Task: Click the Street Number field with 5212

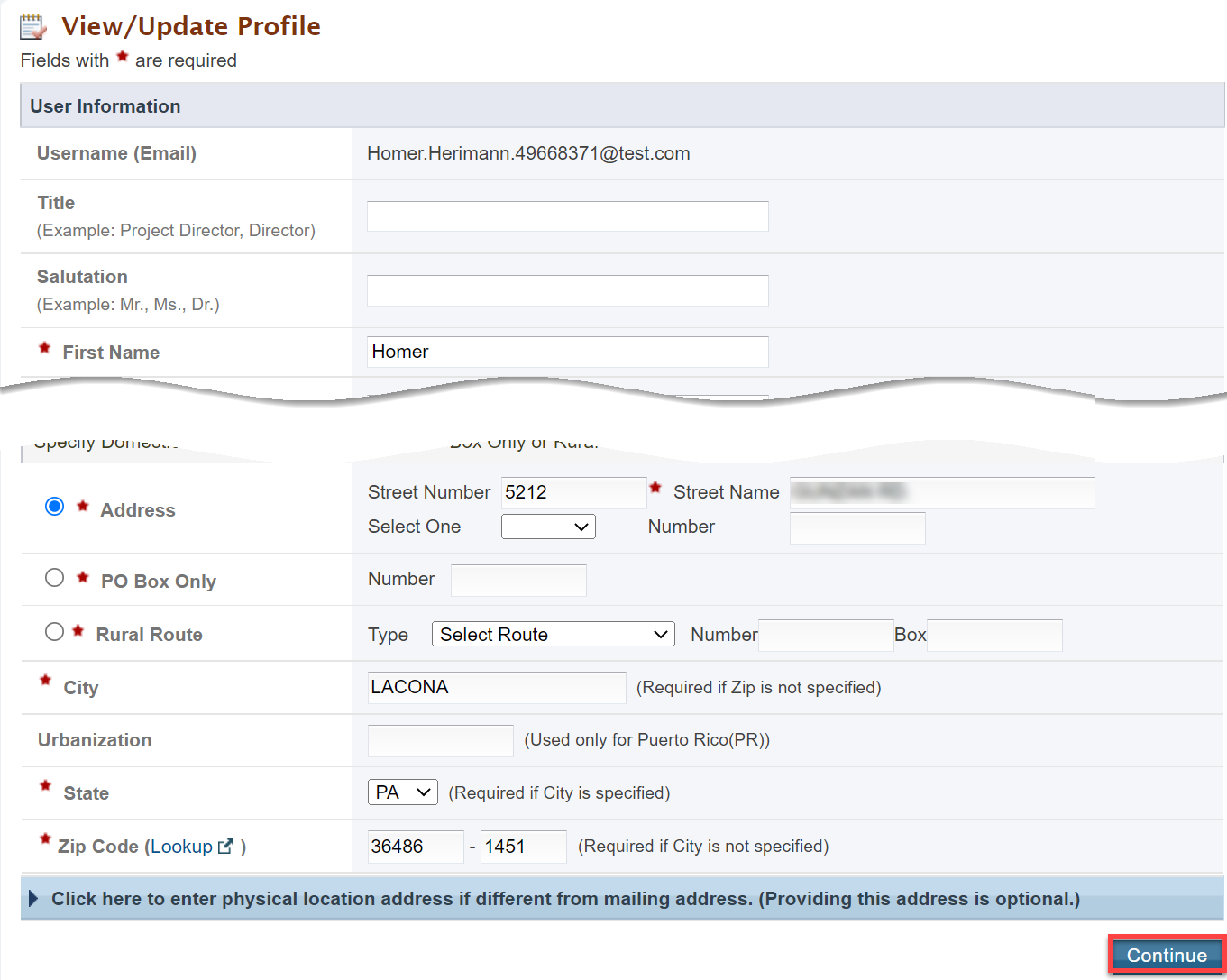Action: 574,492
